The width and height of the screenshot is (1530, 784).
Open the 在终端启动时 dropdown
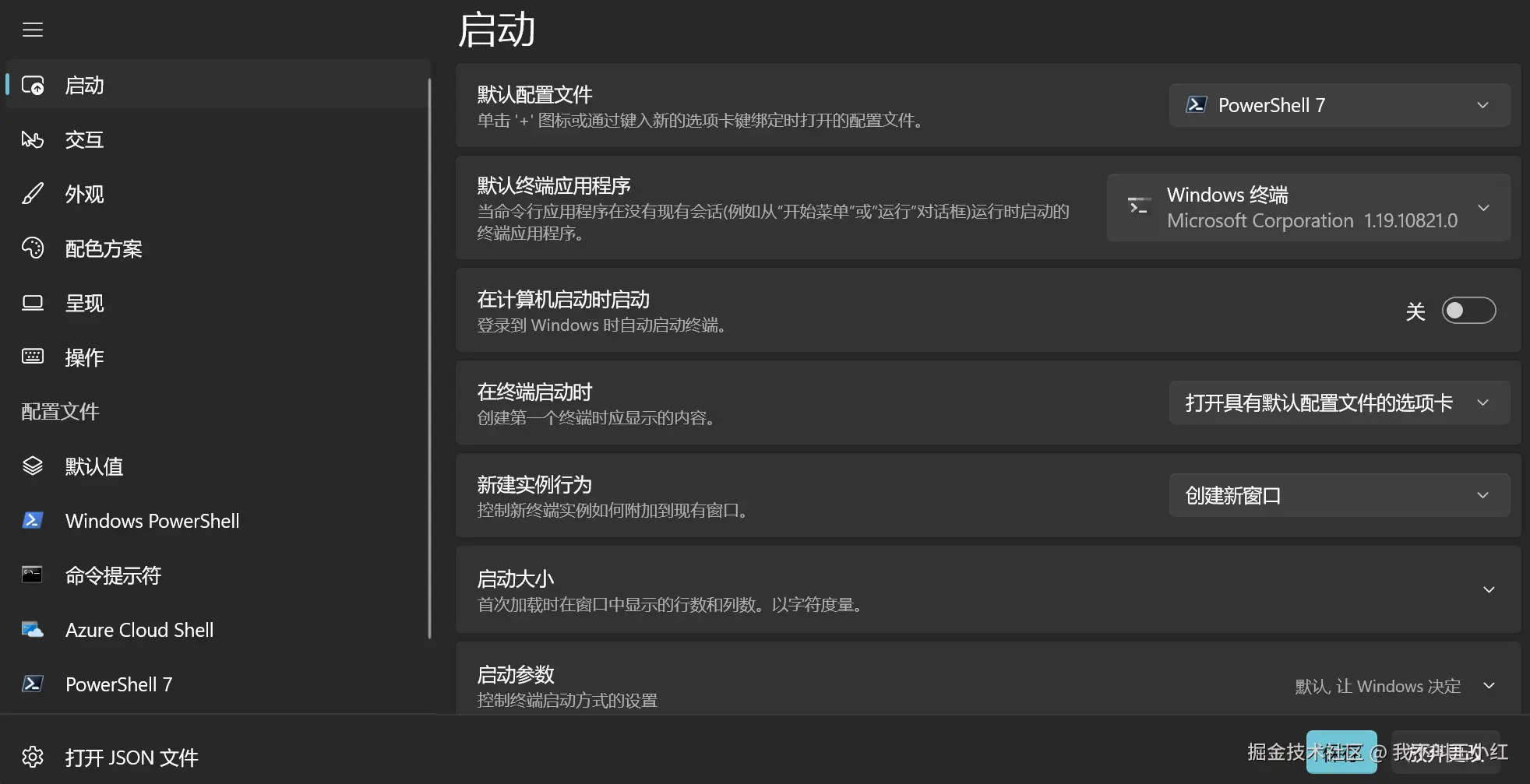[1339, 403]
